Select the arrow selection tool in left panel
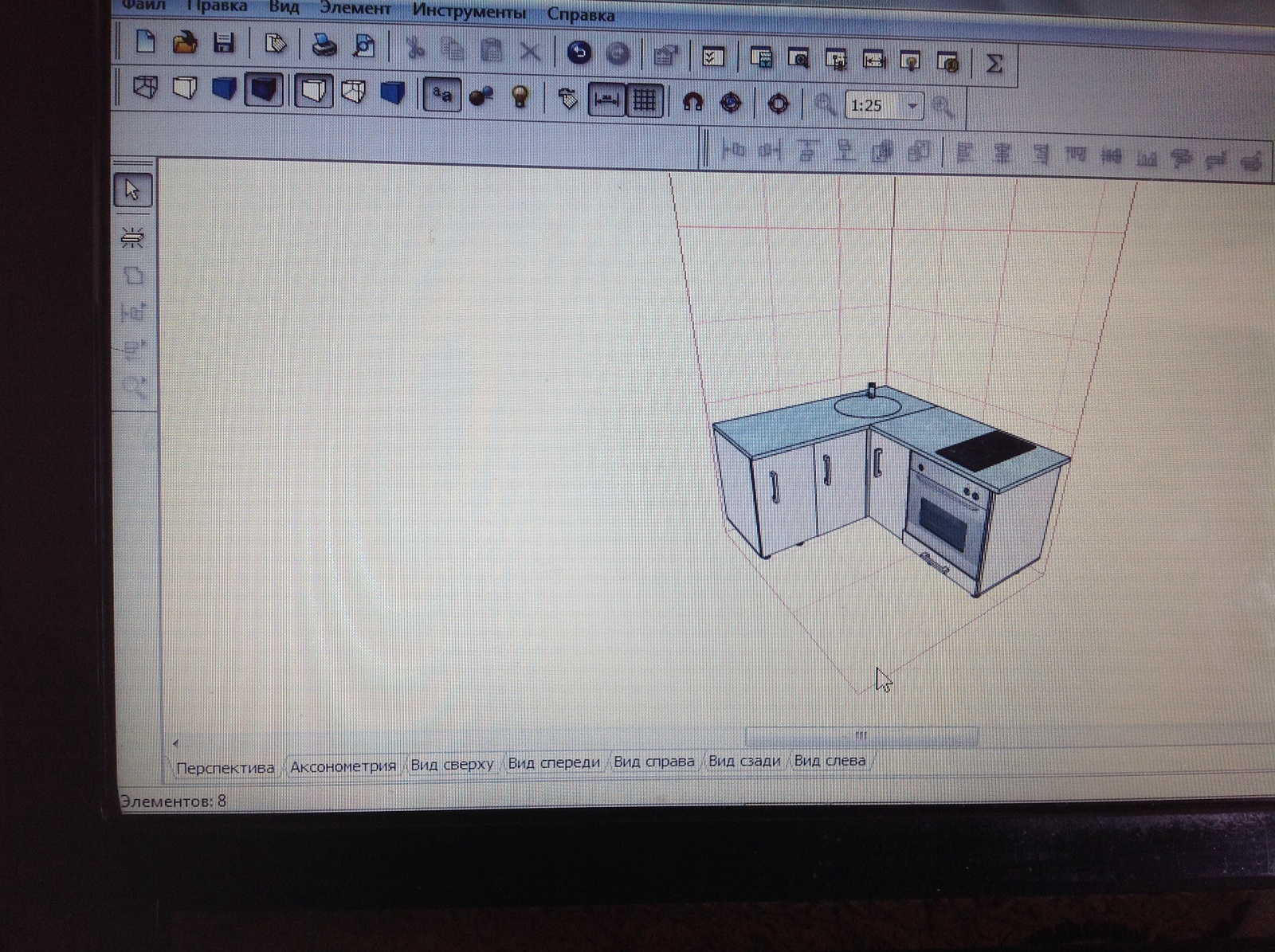Viewport: 1275px width, 952px height. (x=133, y=191)
